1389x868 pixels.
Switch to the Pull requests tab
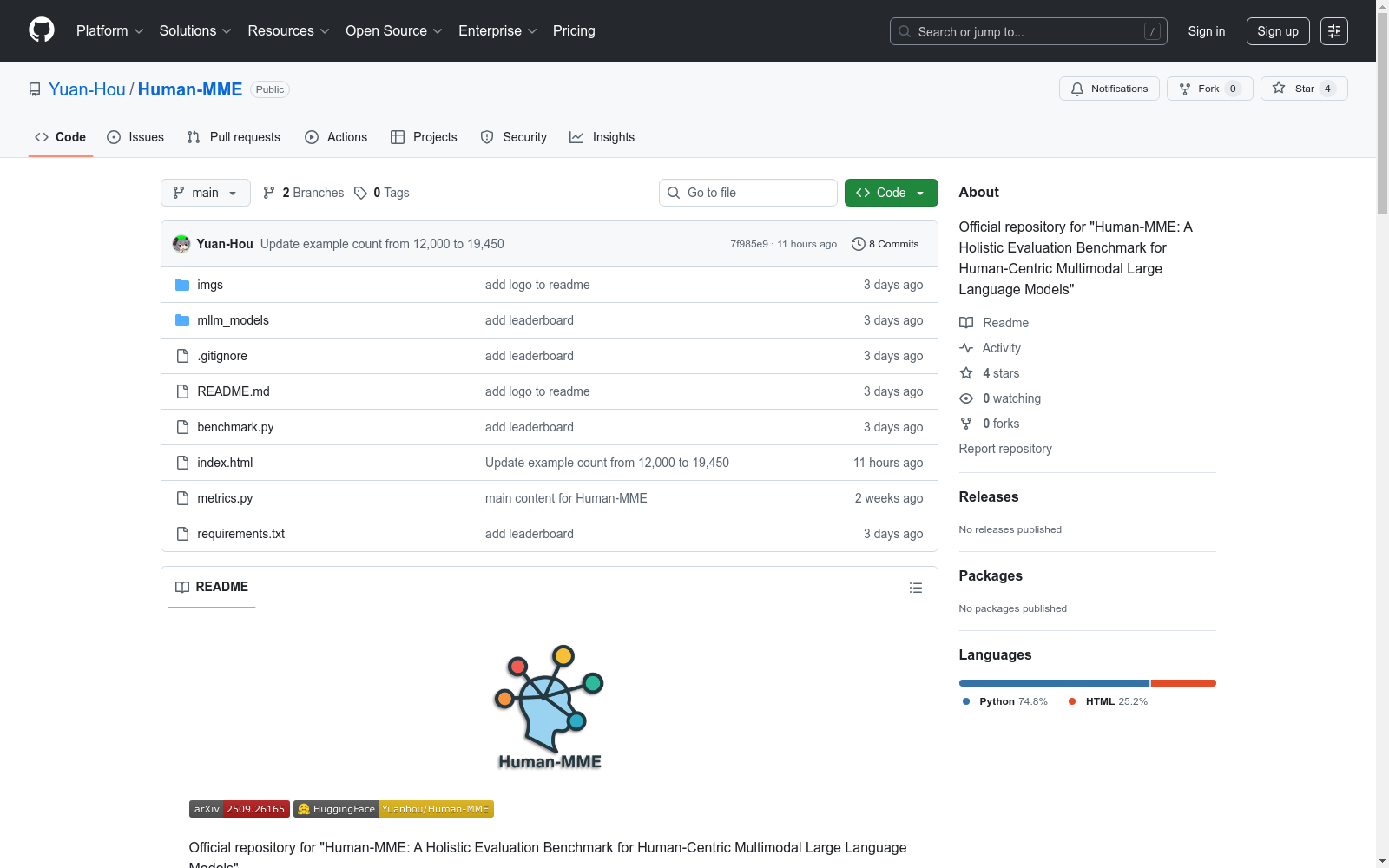pyautogui.click(x=234, y=137)
